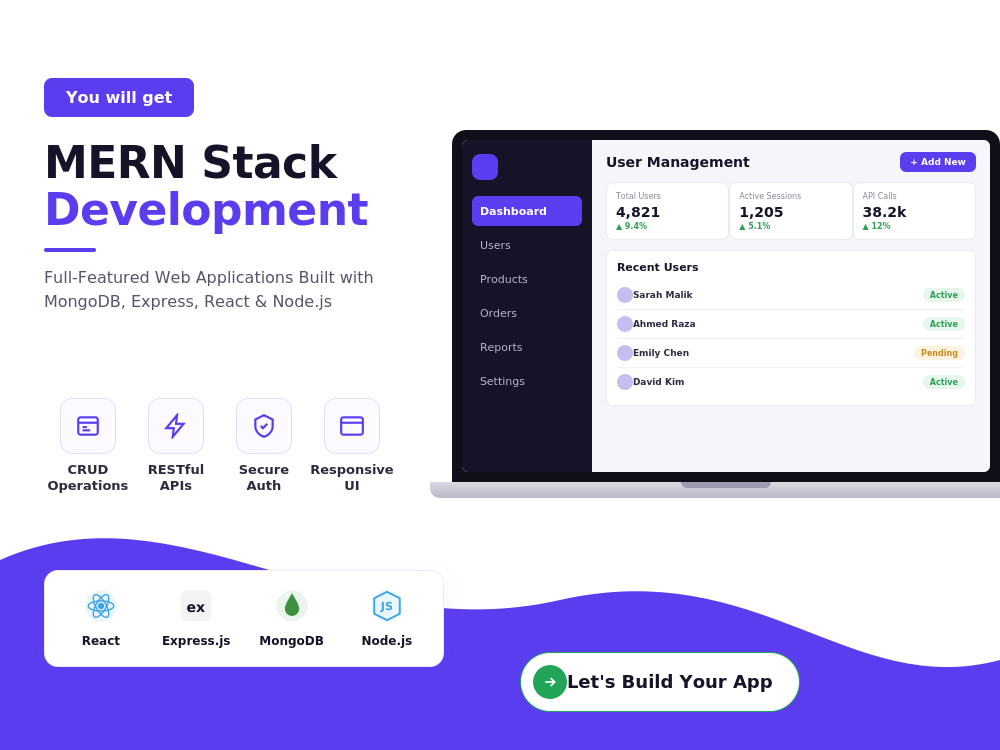Click the 5.1% growth indicator

[x=755, y=226]
